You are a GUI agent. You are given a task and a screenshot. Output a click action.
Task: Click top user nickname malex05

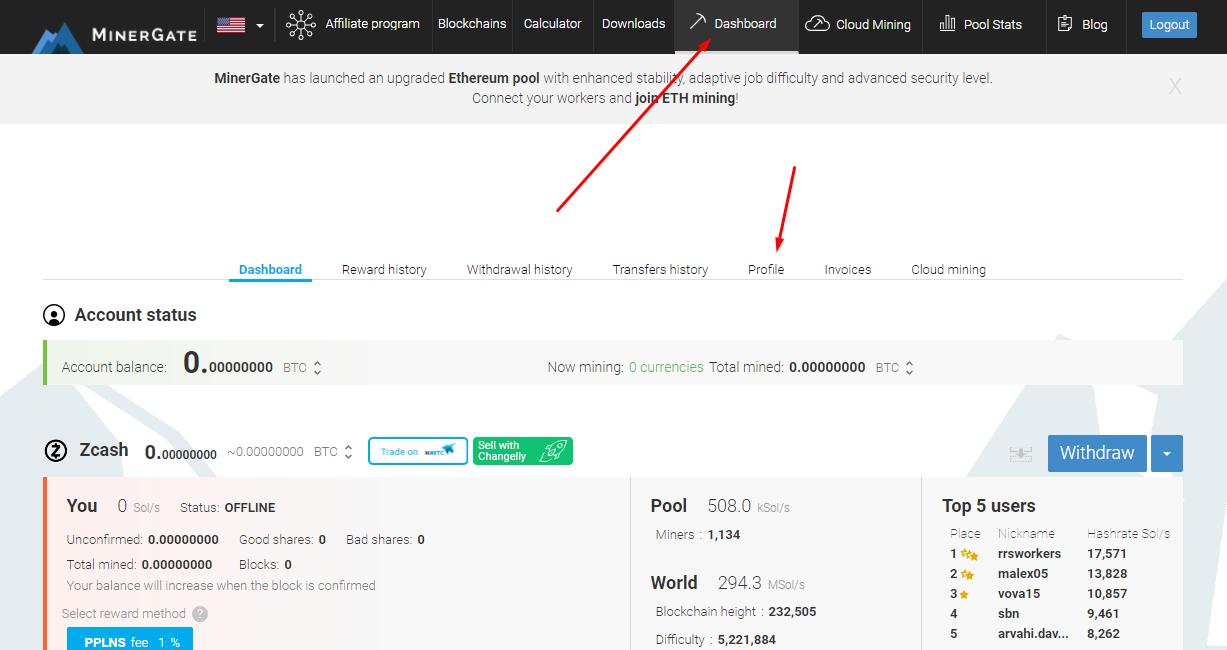coord(1023,574)
